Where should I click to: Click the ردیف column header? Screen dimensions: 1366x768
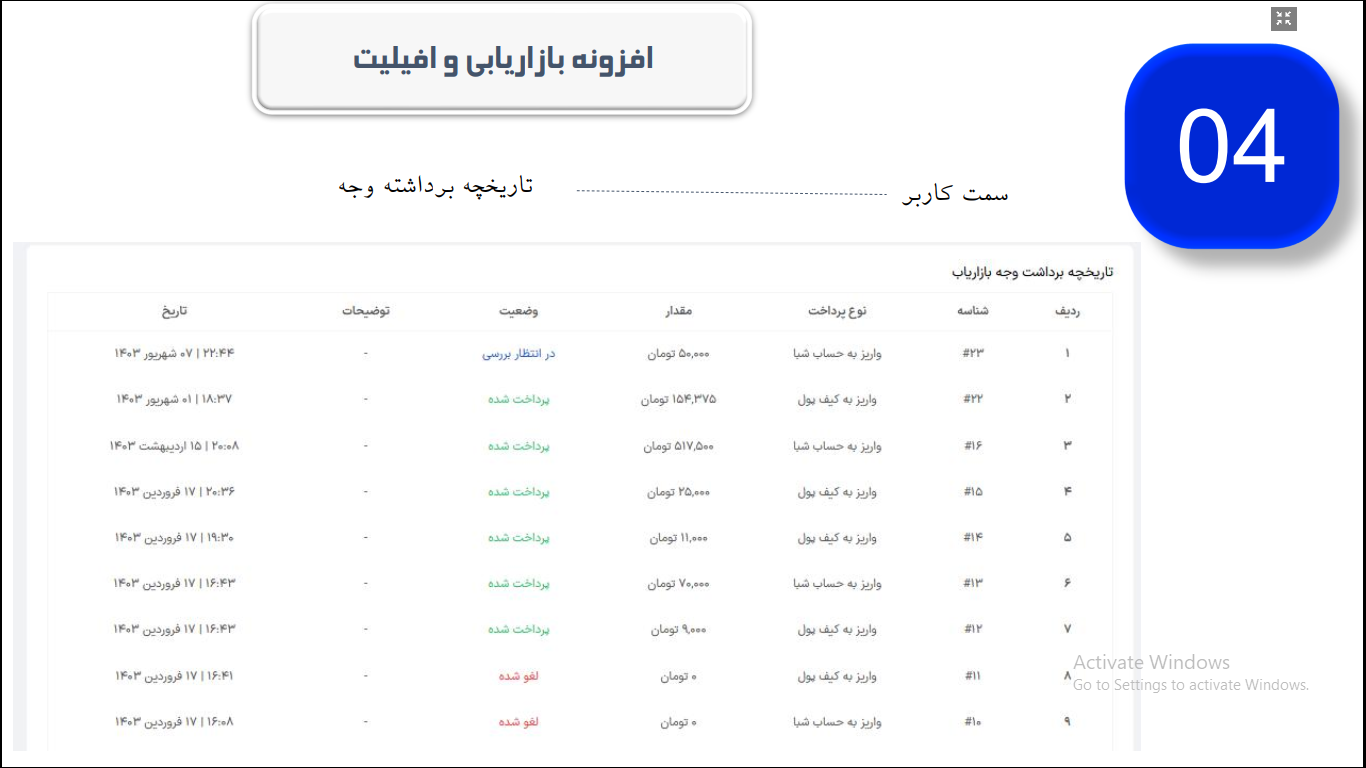point(1067,311)
